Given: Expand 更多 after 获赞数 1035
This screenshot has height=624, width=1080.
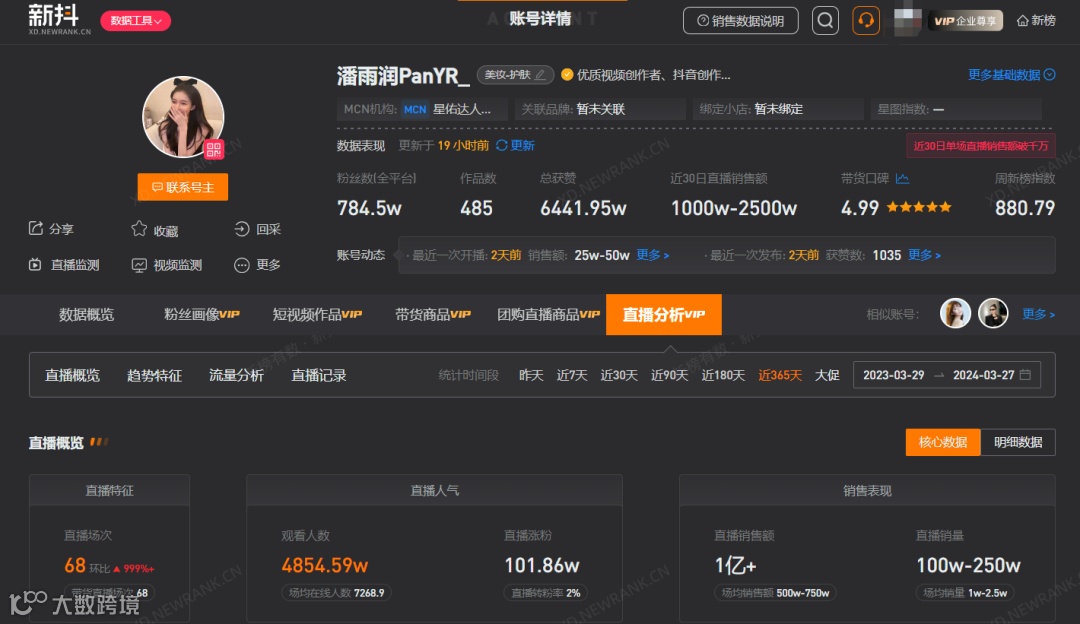Looking at the screenshot, I should pos(924,255).
